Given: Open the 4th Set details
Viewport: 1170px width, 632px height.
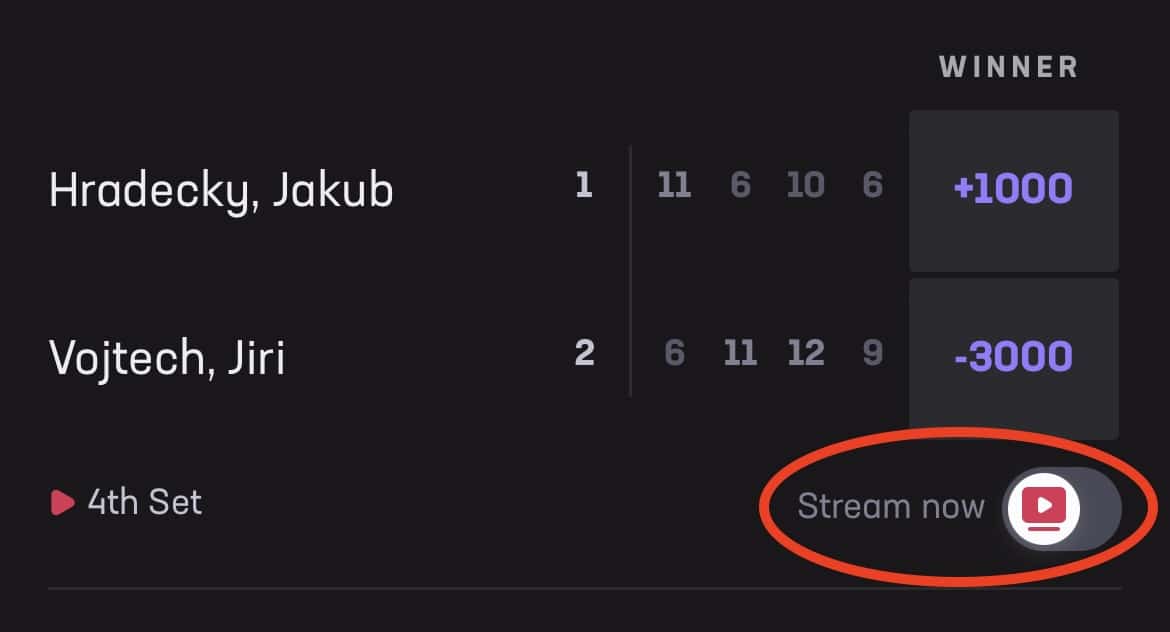Looking at the screenshot, I should (x=145, y=502).
